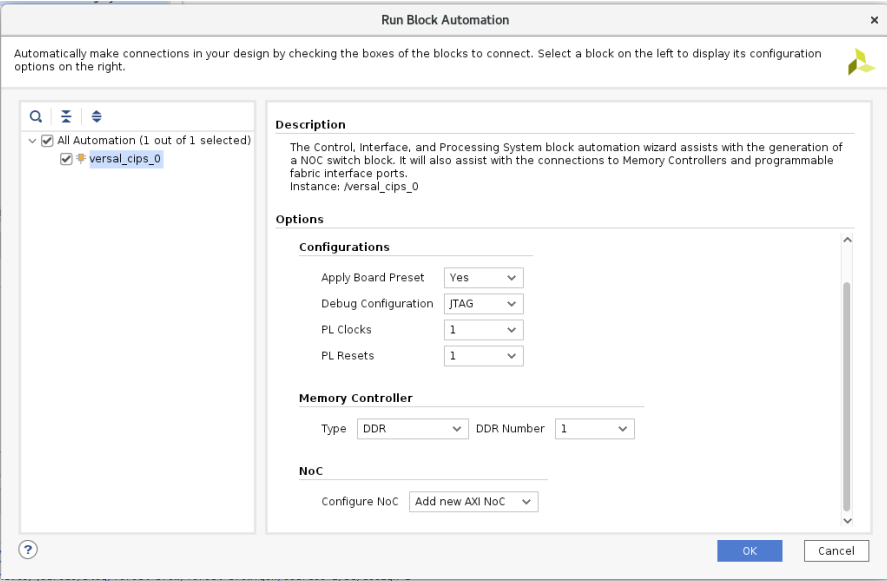This screenshot has width=887, height=581.
Task: Confirm automation by clicking OK
Action: pyautogui.click(x=749, y=550)
